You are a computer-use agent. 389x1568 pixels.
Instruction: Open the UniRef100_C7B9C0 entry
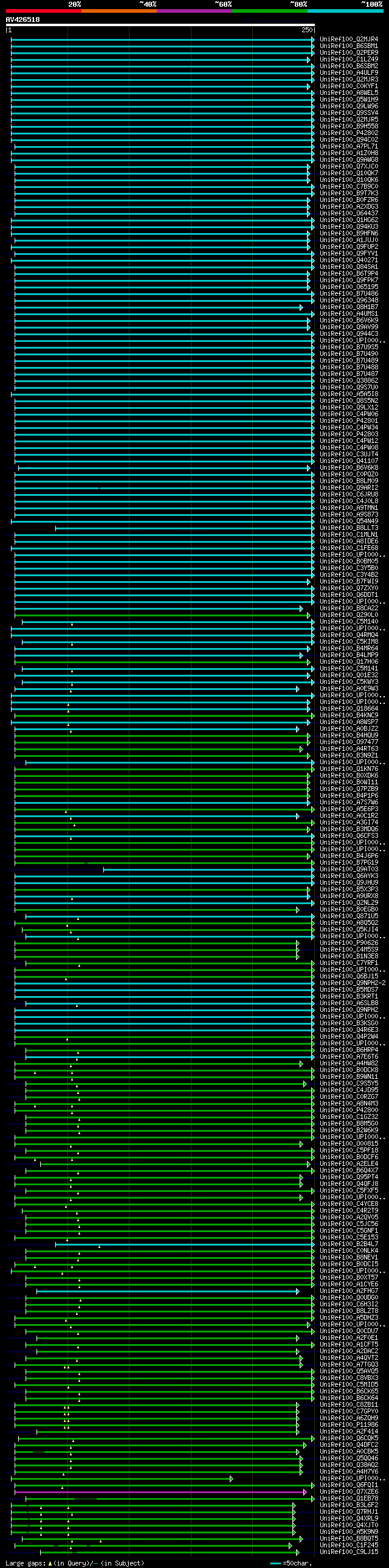tap(349, 187)
